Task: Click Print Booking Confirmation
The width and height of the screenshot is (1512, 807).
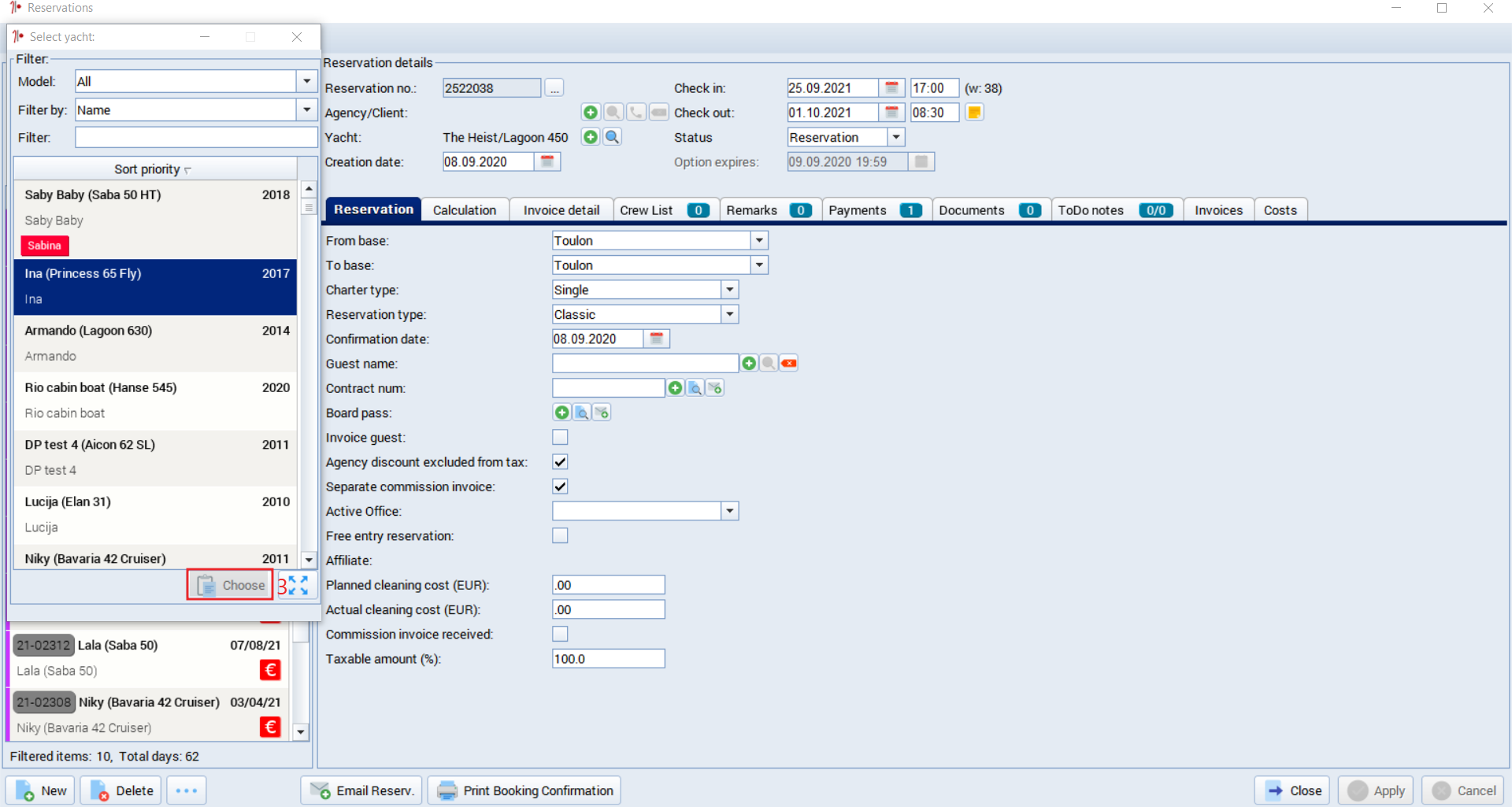Action: coord(524,790)
